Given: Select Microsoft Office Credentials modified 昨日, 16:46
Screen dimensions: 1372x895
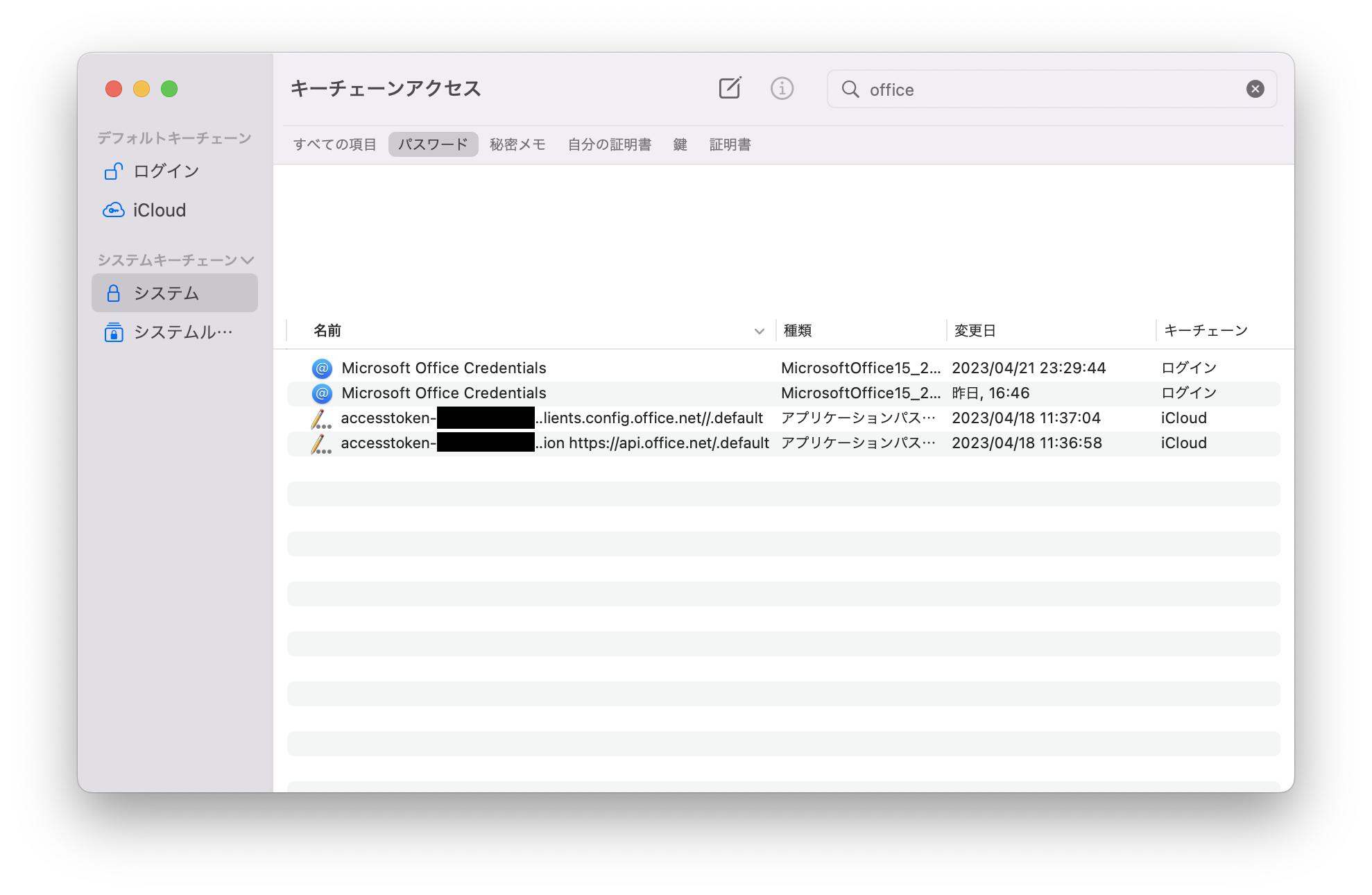Looking at the screenshot, I should tap(784, 393).
